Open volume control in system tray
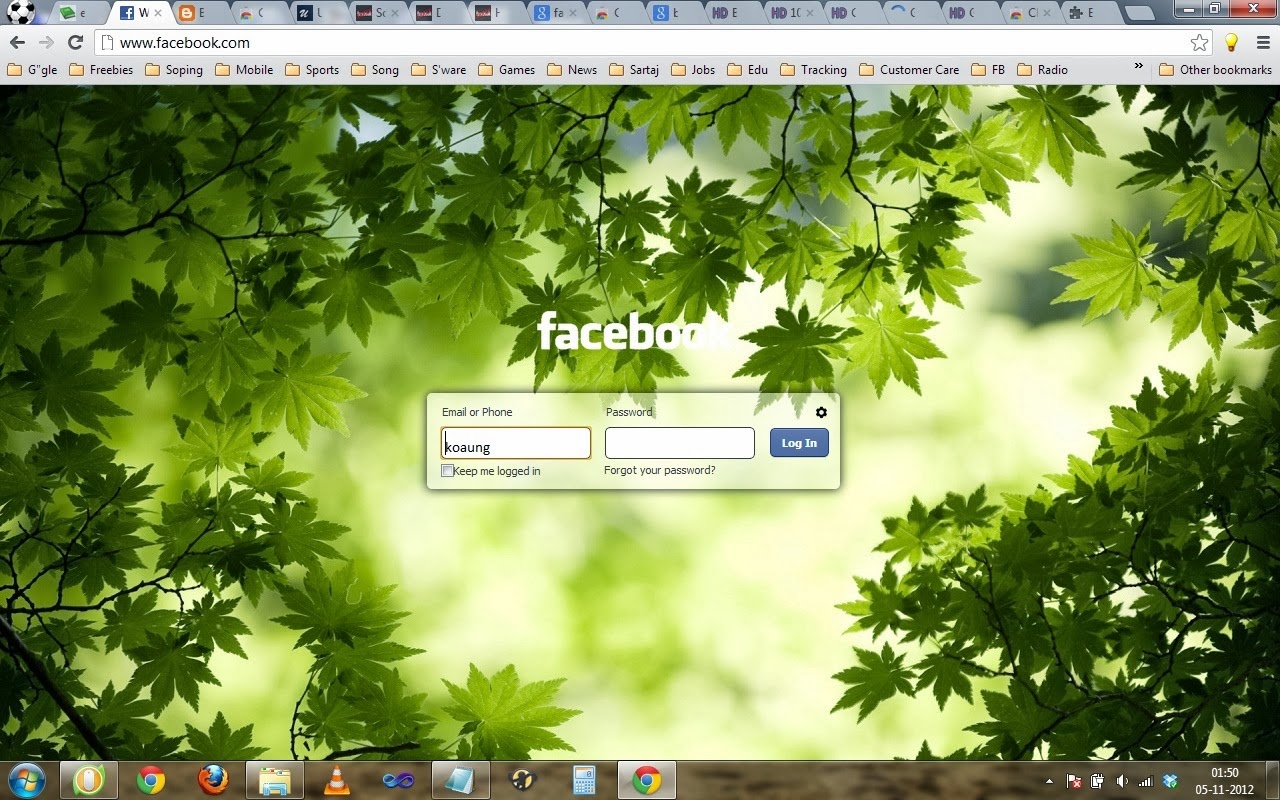The height and width of the screenshot is (800, 1280). [x=1121, y=781]
